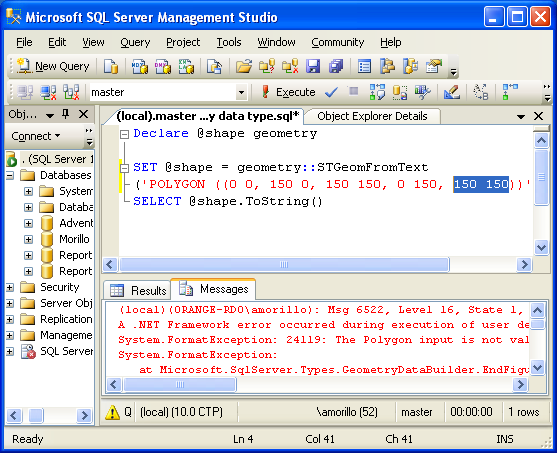Open the Community menu

point(337,42)
